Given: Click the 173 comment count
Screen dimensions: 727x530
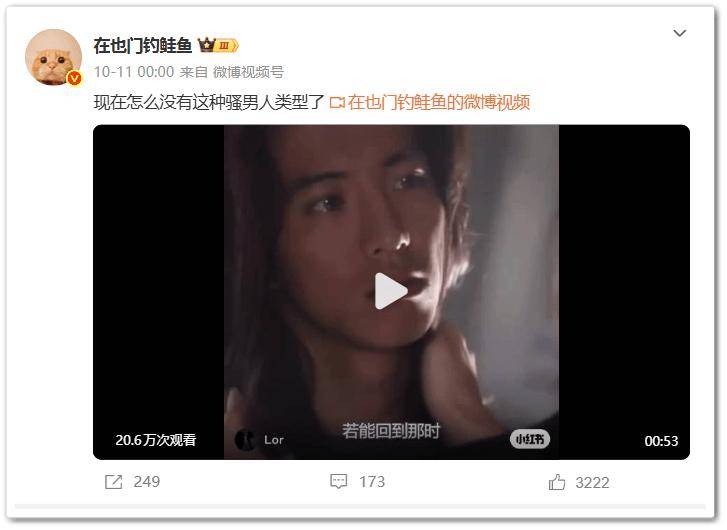Looking at the screenshot, I should pos(372,481).
